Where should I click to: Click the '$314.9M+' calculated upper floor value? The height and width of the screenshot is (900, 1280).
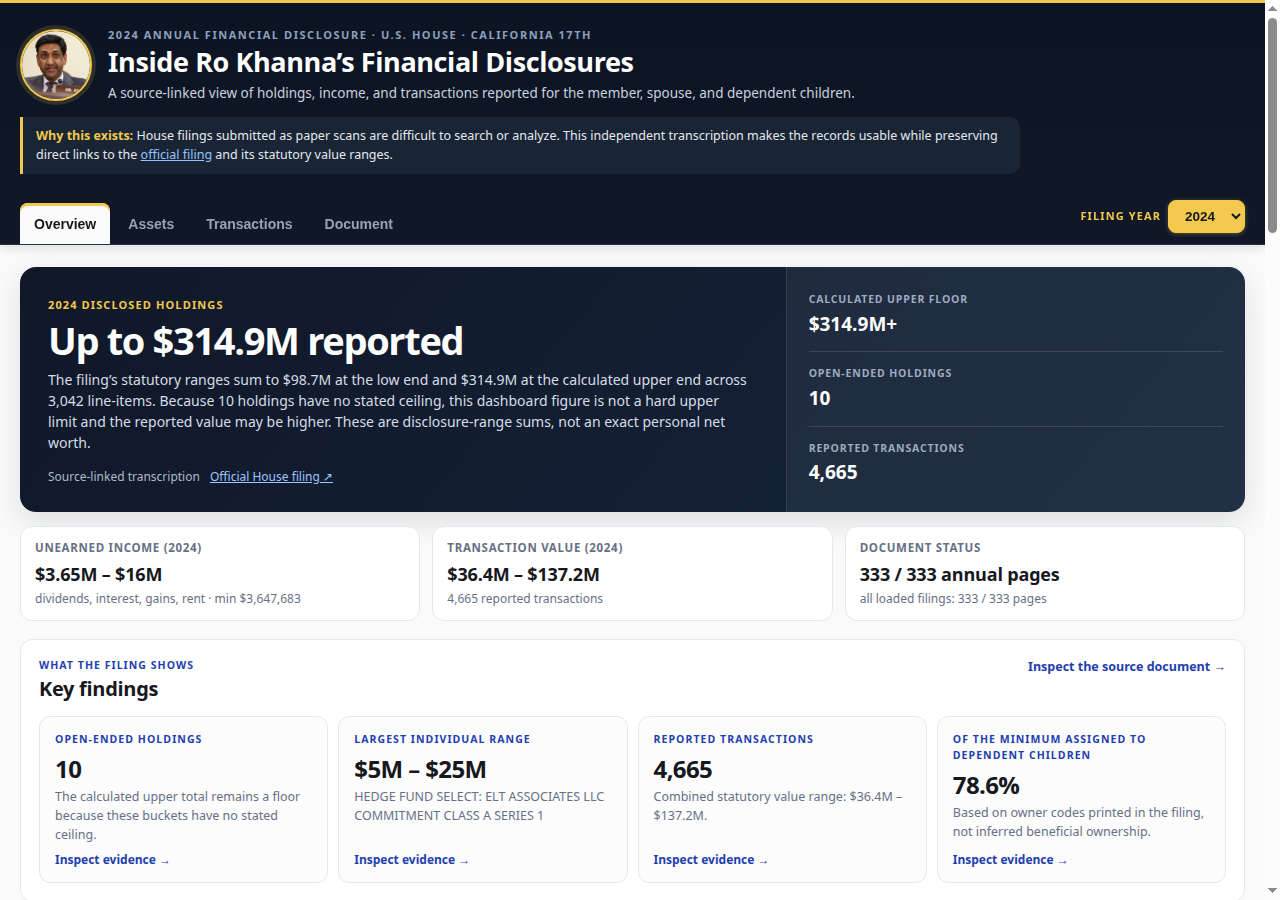coord(853,324)
